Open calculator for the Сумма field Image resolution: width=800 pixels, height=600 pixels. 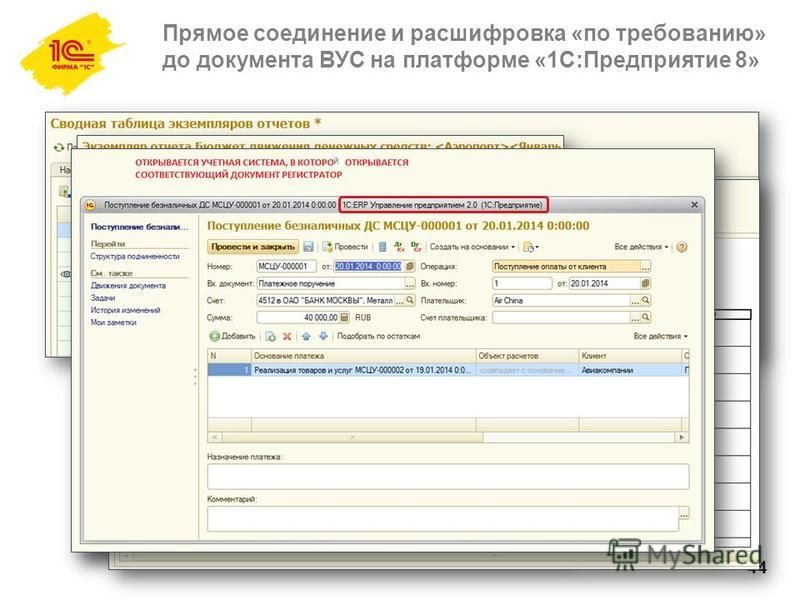point(344,317)
